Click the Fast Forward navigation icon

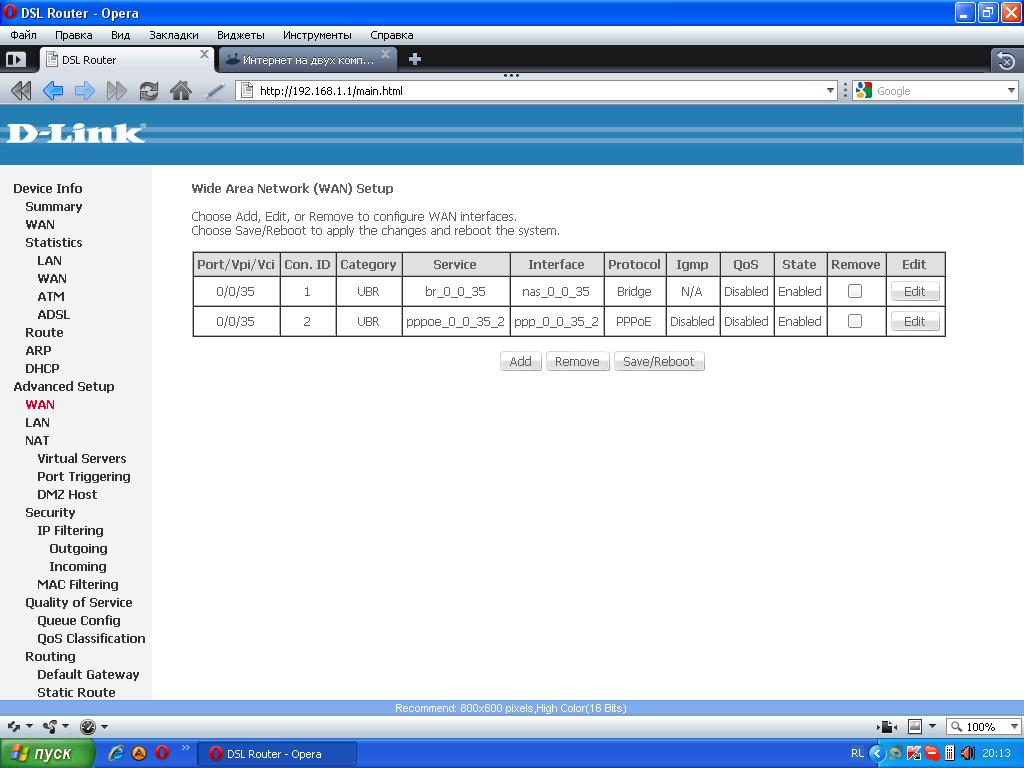click(x=117, y=91)
